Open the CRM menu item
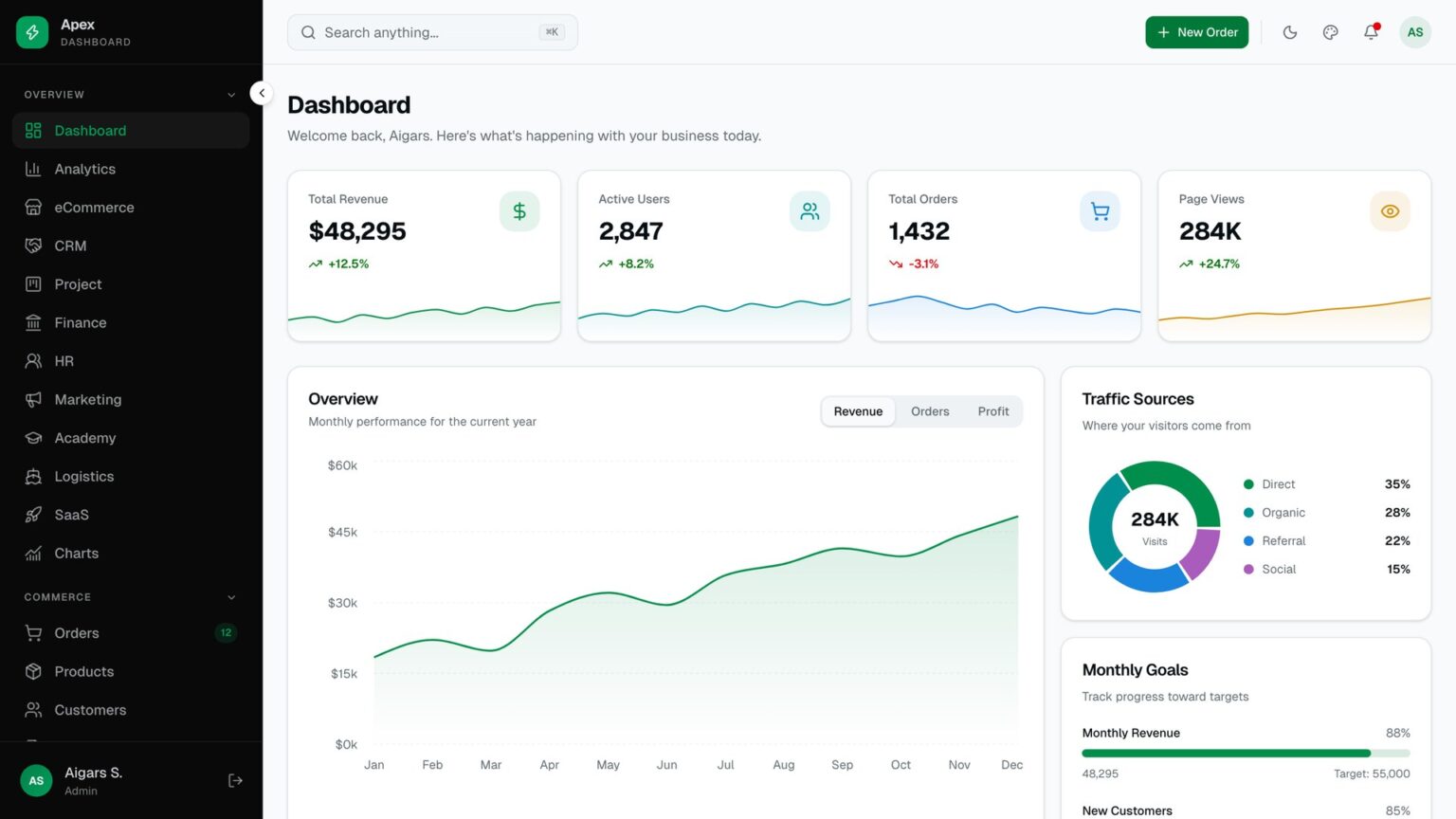This screenshot has width=1456, height=819. pos(131,246)
